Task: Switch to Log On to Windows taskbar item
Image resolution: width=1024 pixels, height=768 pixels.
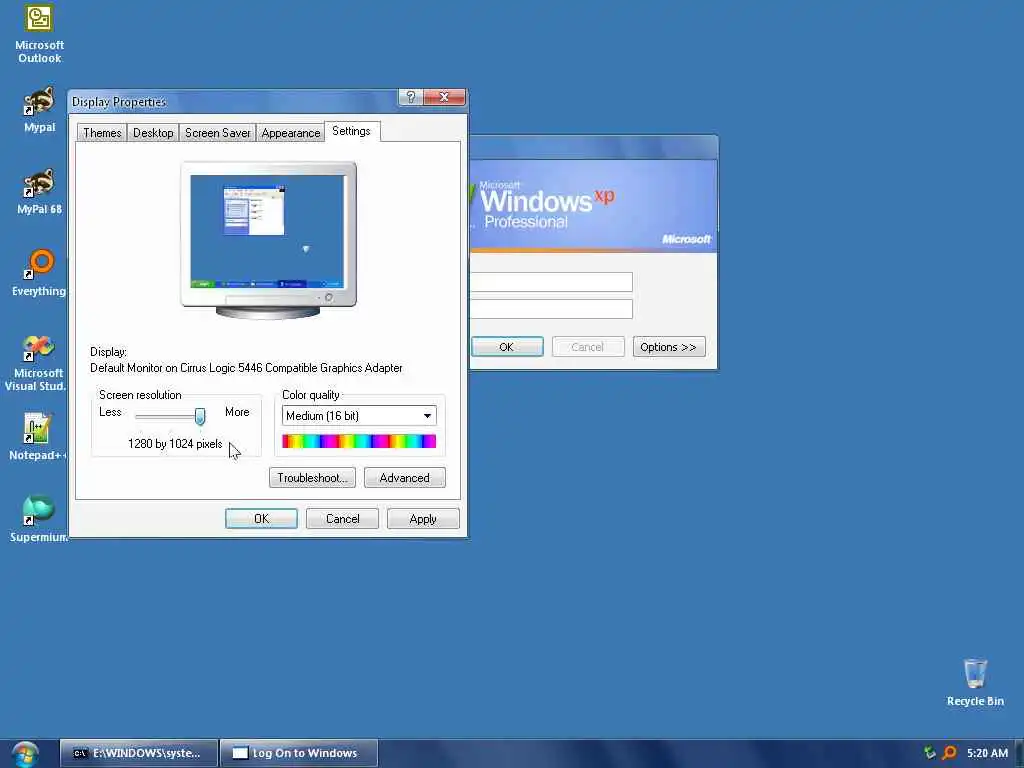Action: tap(298, 753)
